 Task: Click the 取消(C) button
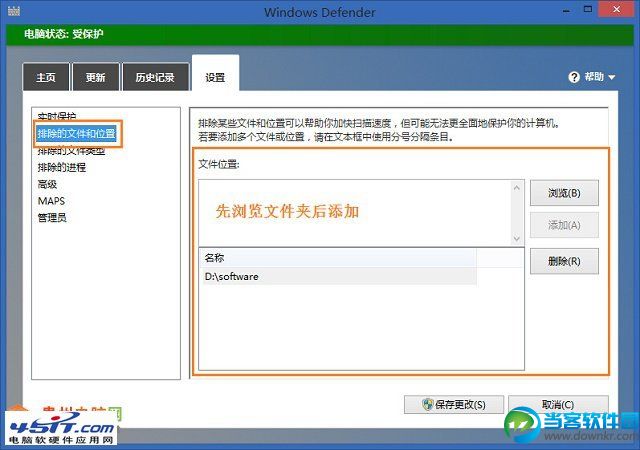(x=558, y=404)
